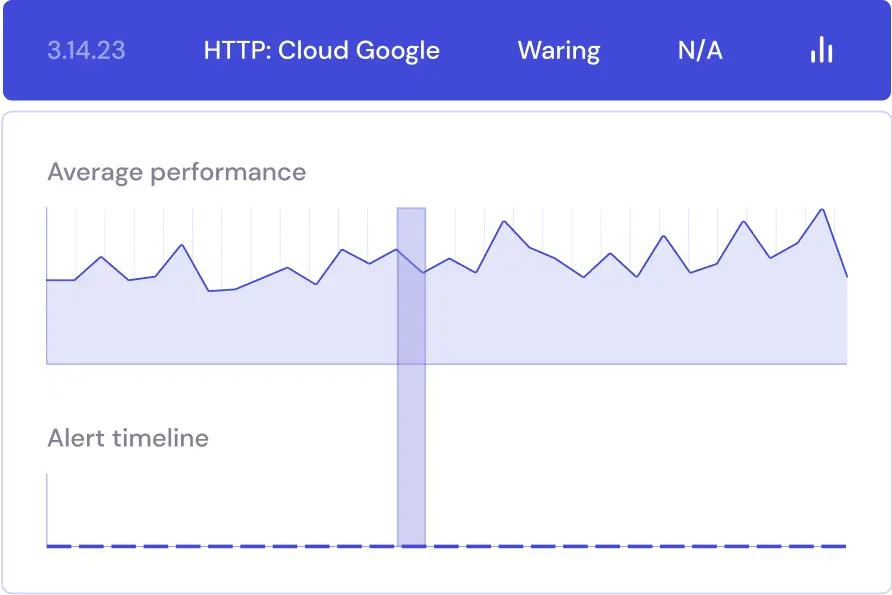Click the Alert timeline heading

click(128, 438)
